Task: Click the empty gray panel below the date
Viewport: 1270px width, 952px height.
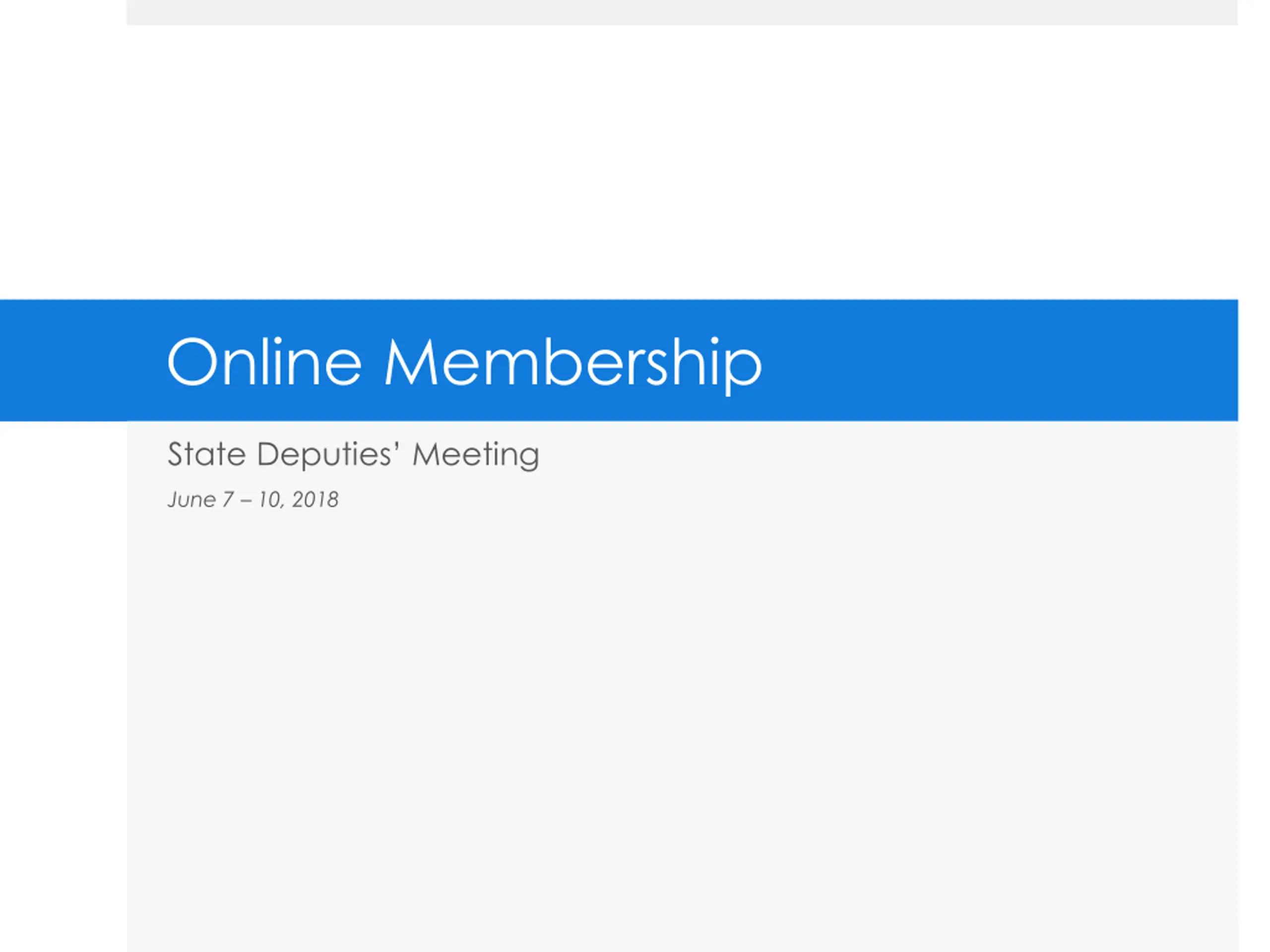Action: tap(682, 717)
